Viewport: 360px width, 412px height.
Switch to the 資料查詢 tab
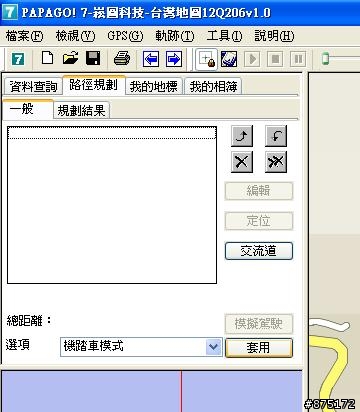33,87
